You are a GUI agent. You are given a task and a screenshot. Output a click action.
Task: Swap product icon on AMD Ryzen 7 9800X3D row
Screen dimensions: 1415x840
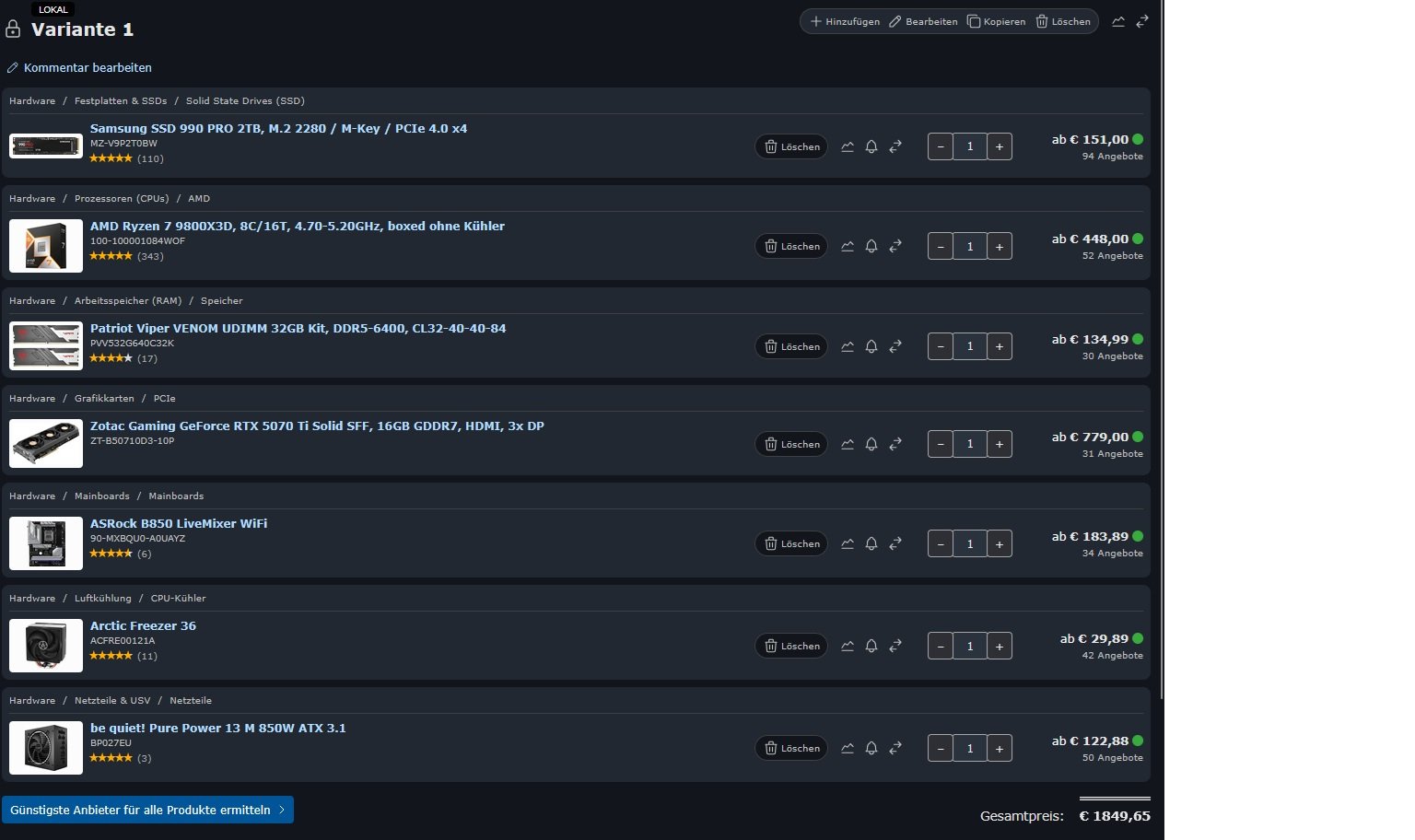[x=895, y=246]
